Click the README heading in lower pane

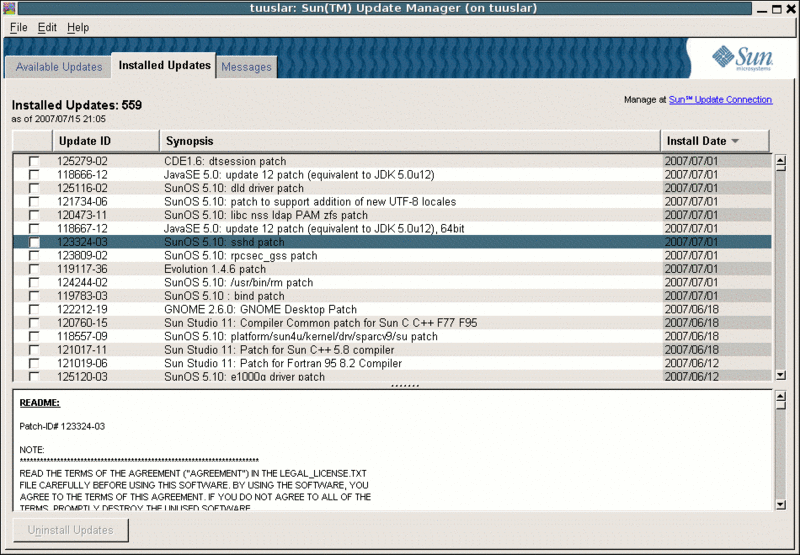40,403
